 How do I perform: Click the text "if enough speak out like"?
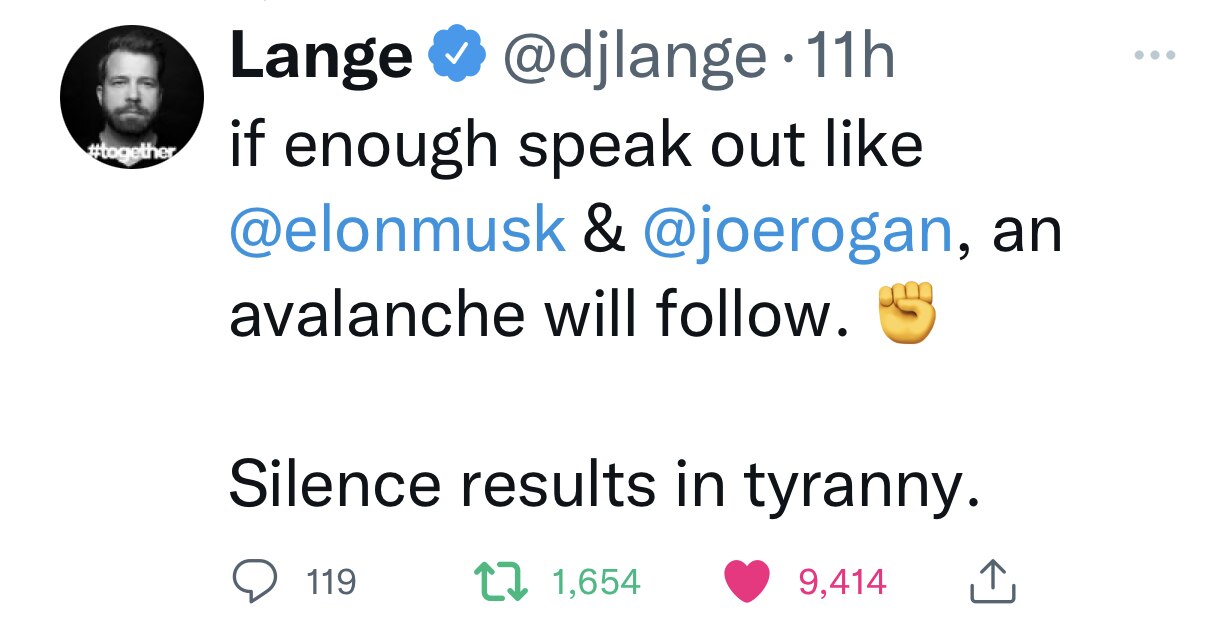(x=575, y=147)
